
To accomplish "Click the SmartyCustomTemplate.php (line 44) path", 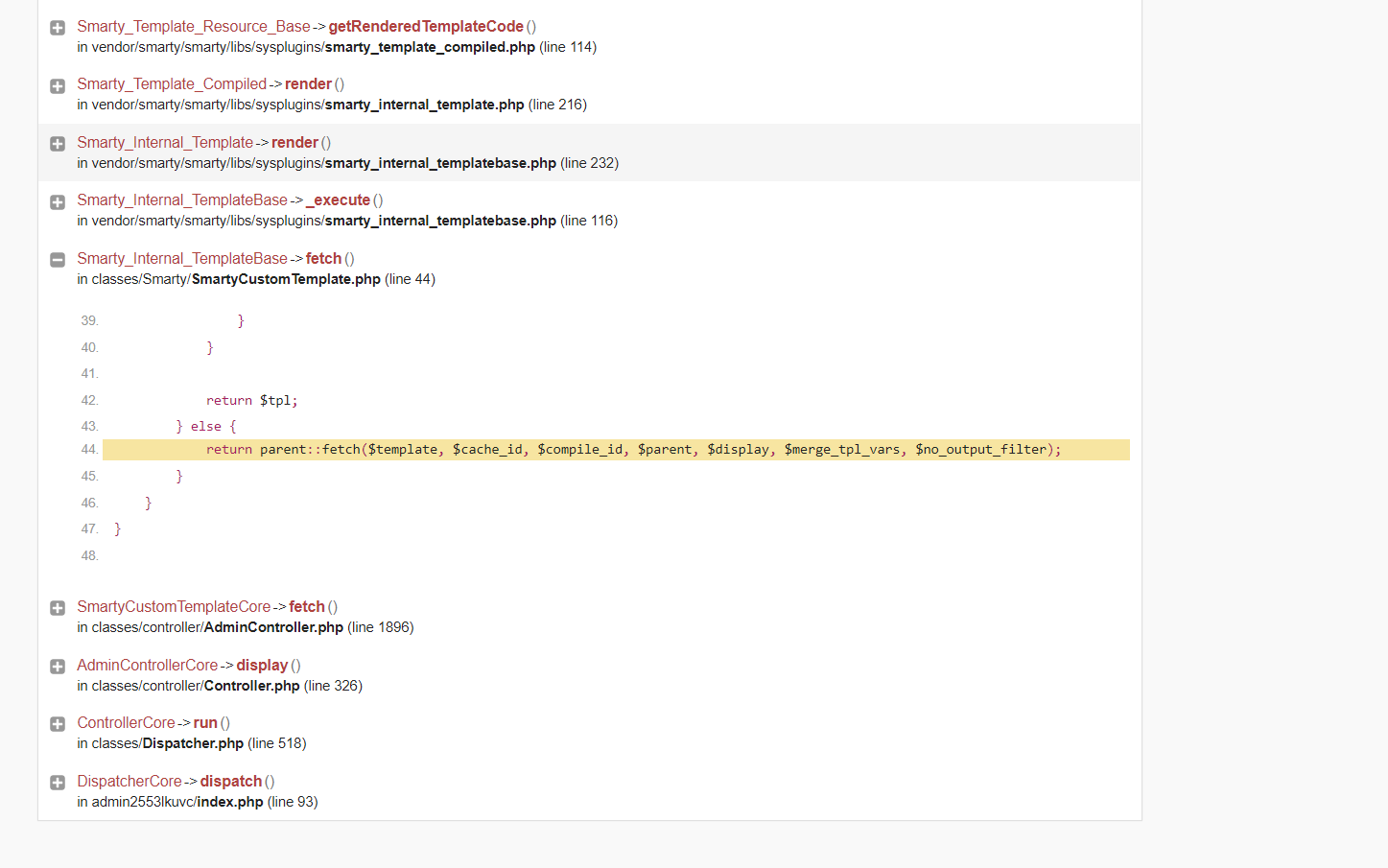I will (x=256, y=279).
